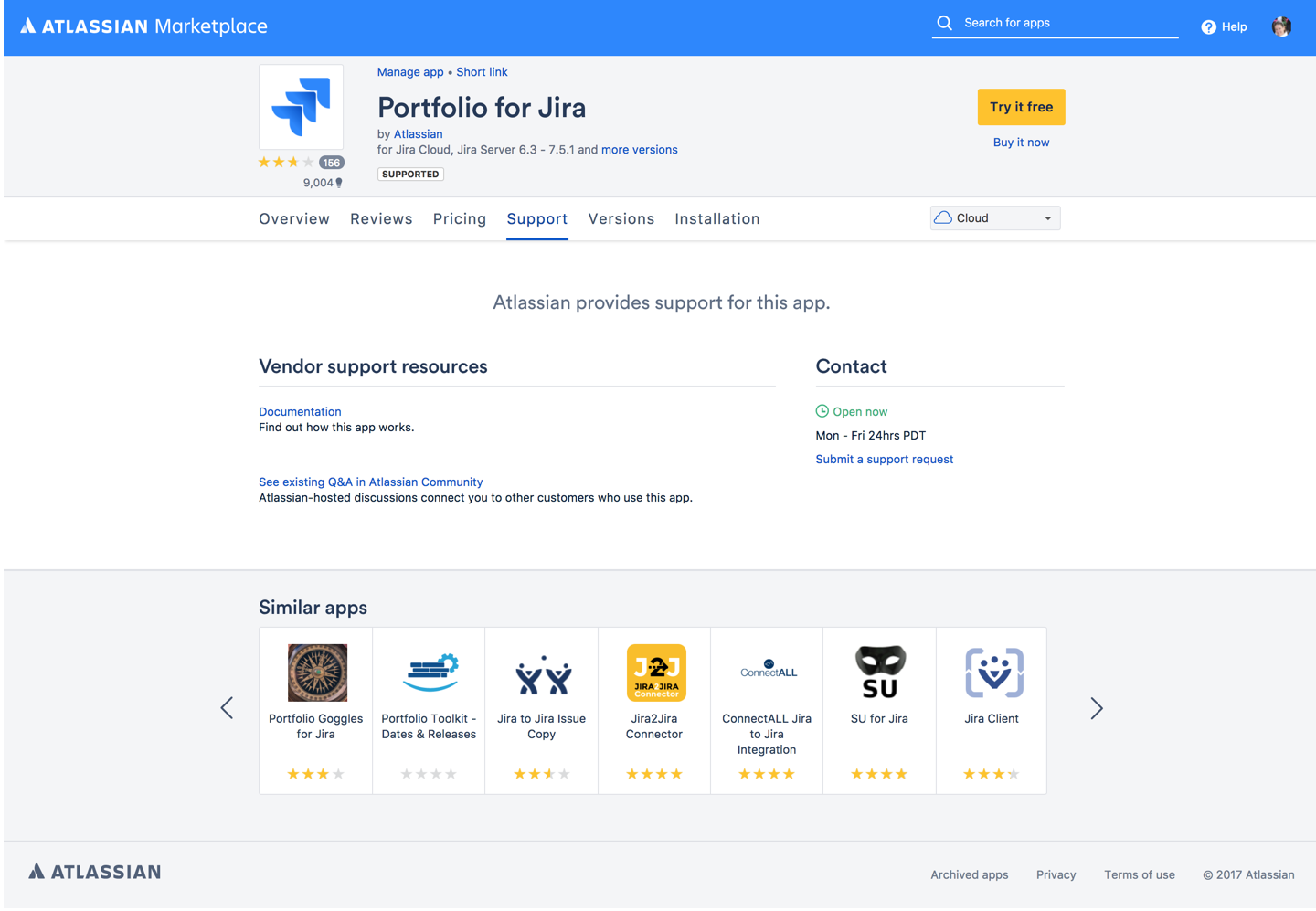Open the Jira to Jira Issue Copy icon
Viewport: 1316px width, 911px height.
pos(543,676)
